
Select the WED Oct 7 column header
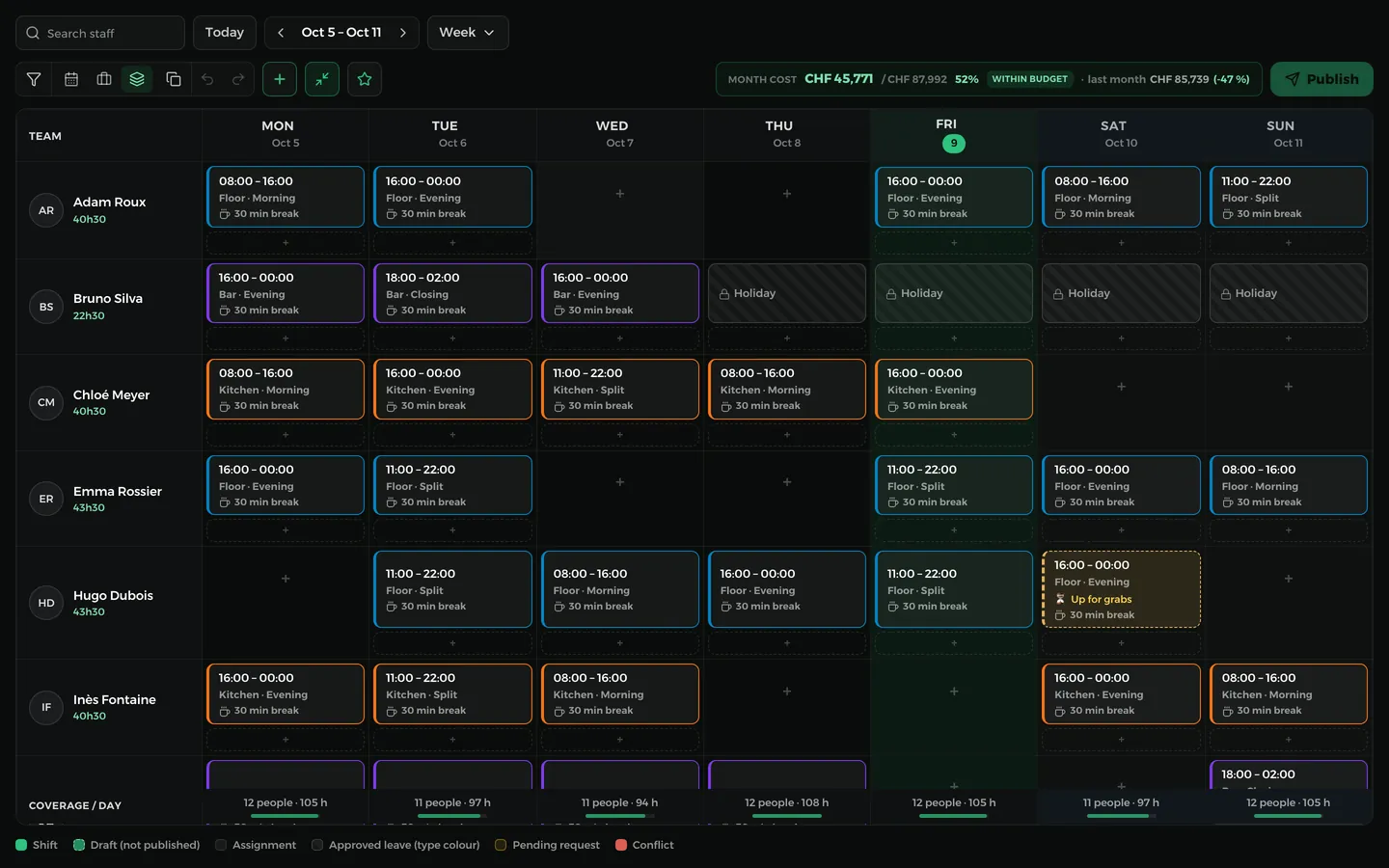click(620, 134)
